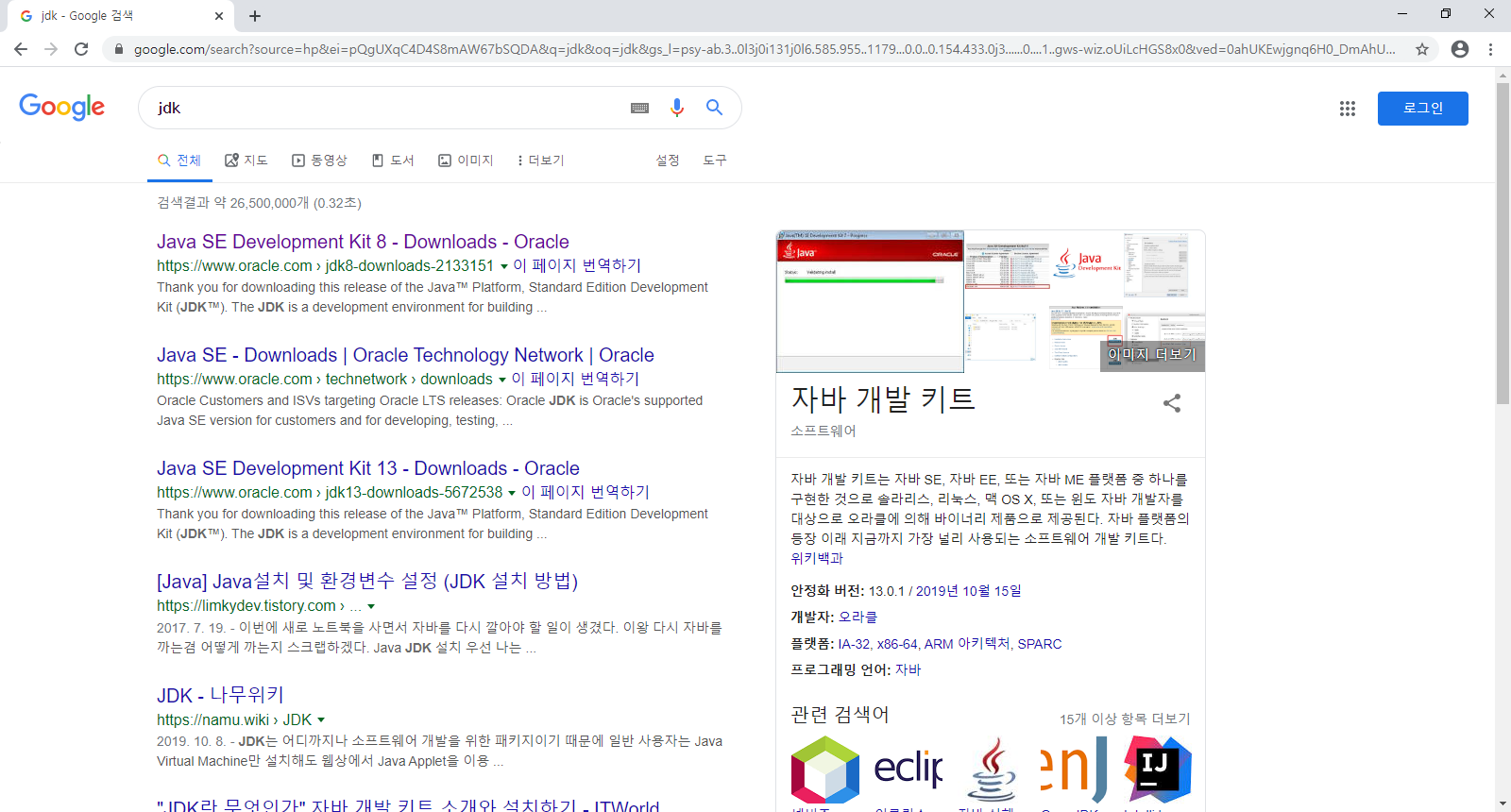Translate the jdk8-downloads result page
Image resolution: width=1511 pixels, height=812 pixels.
577,265
